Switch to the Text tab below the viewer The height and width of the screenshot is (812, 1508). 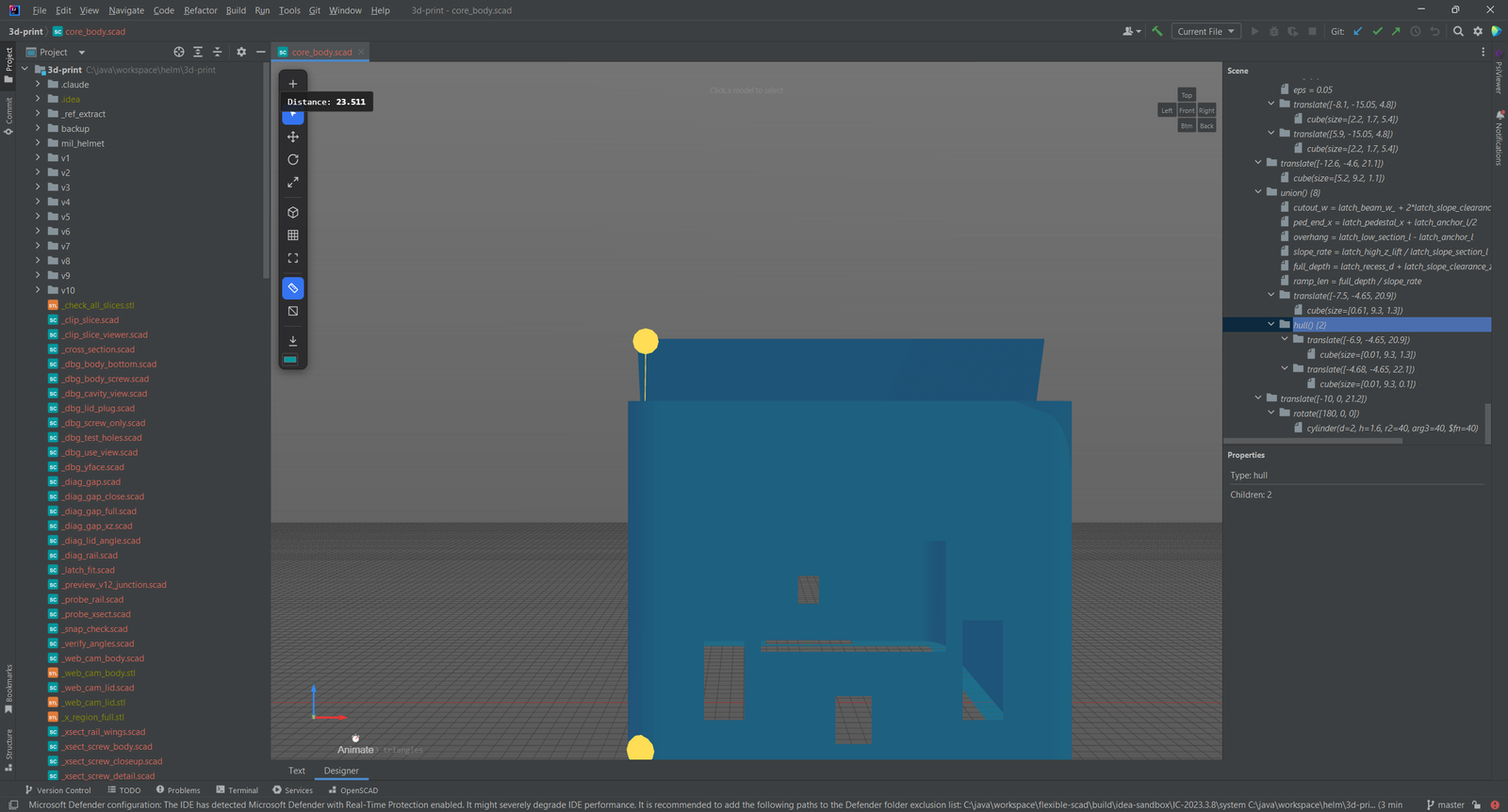[297, 771]
